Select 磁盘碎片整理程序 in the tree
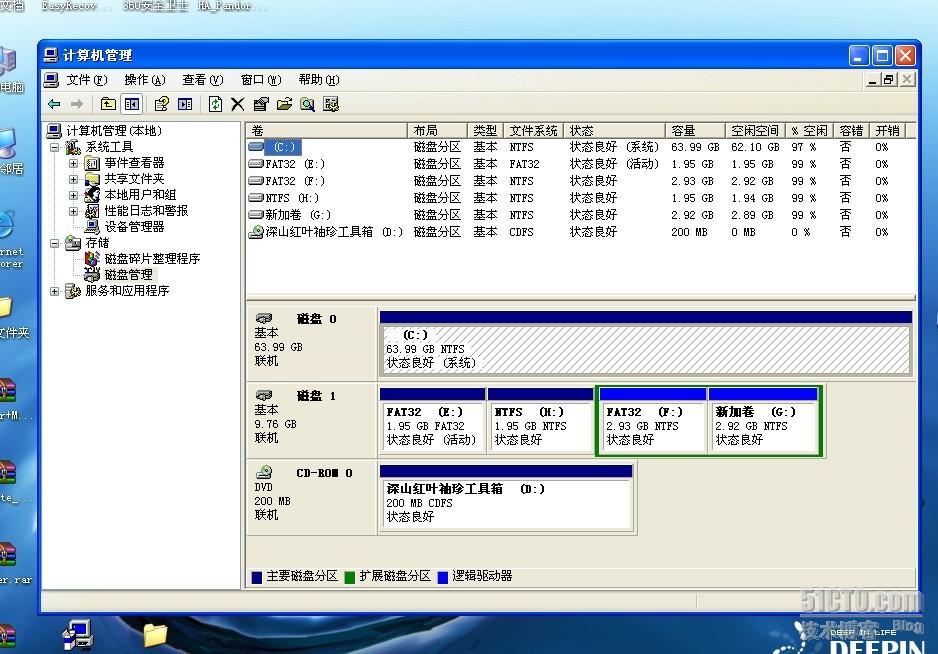This screenshot has height=654, width=938. click(x=152, y=258)
